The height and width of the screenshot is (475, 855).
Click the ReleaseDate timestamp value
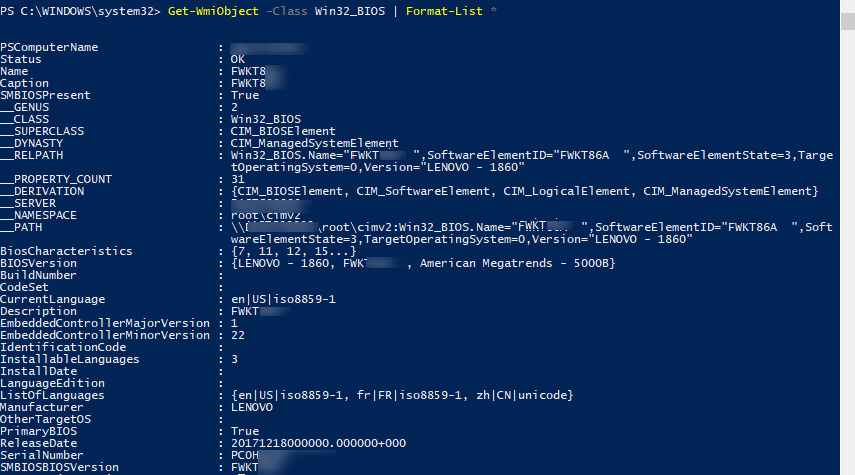(x=318, y=443)
